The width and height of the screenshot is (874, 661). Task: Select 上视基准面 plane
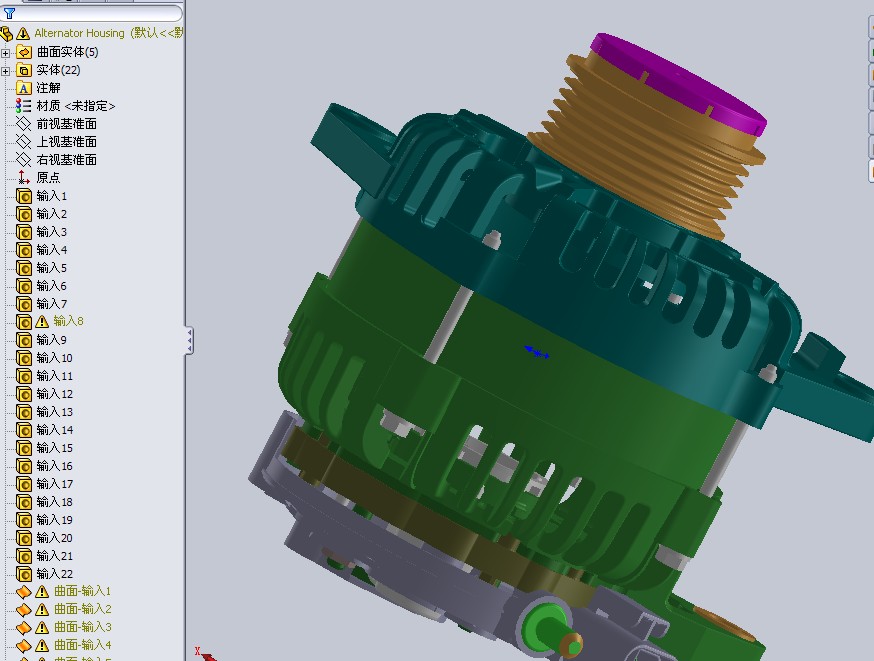[66, 142]
